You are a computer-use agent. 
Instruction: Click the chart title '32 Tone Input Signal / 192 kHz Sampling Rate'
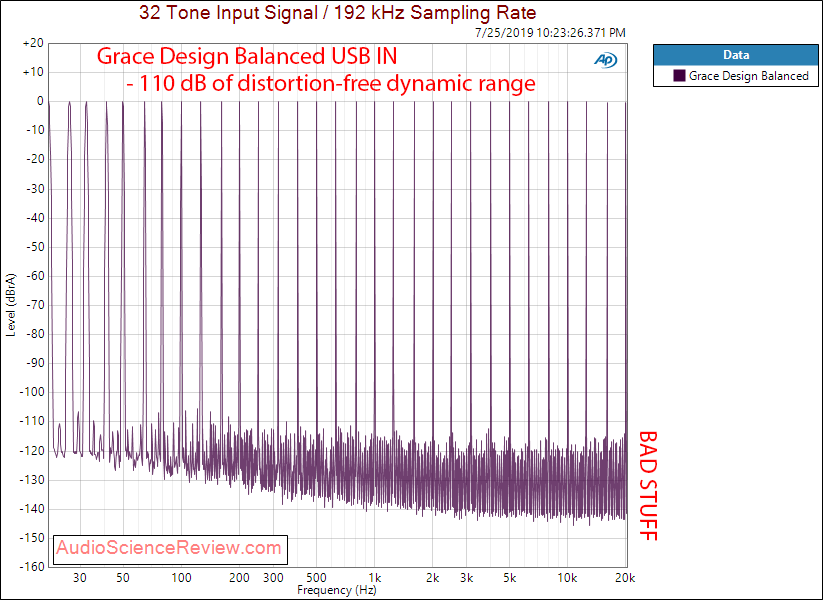337,13
